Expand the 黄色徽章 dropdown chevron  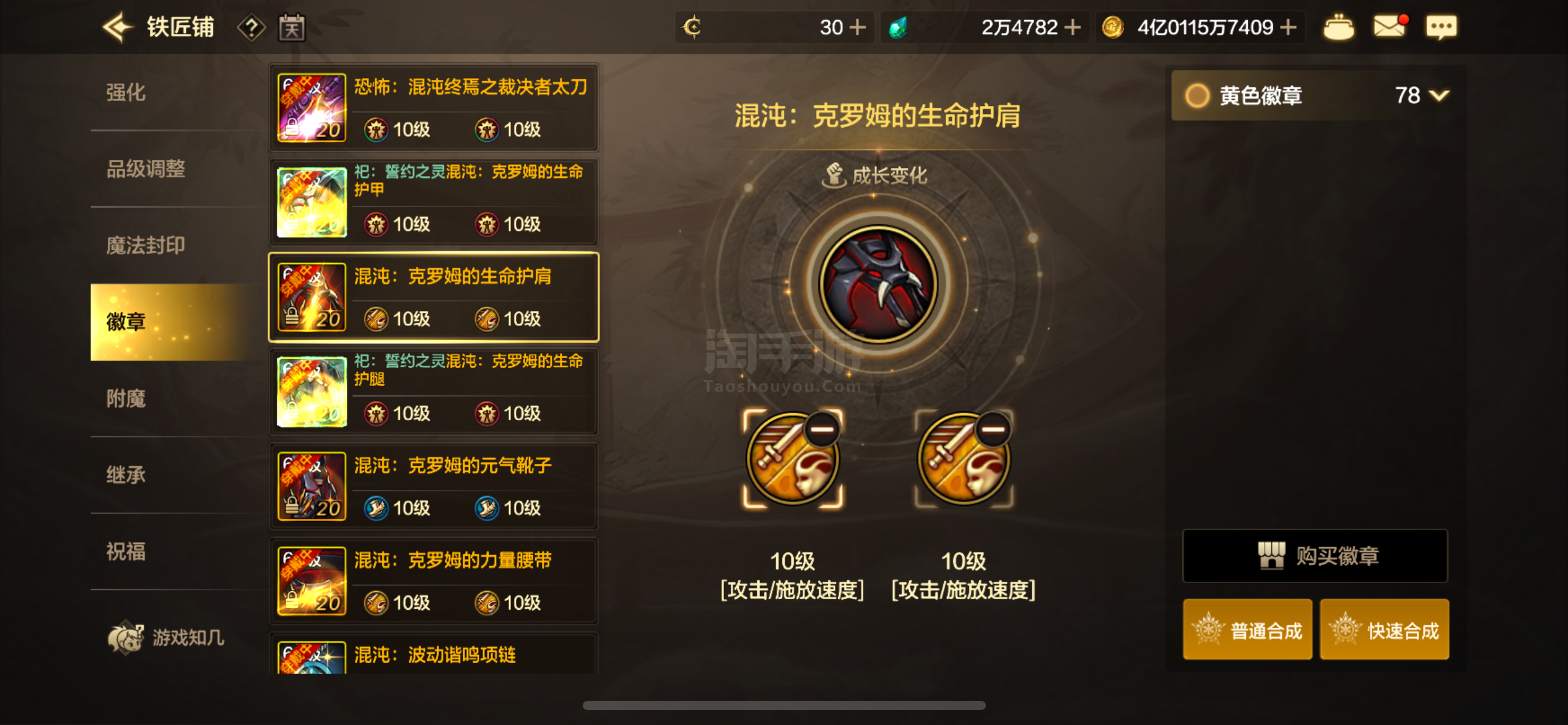coord(1439,95)
